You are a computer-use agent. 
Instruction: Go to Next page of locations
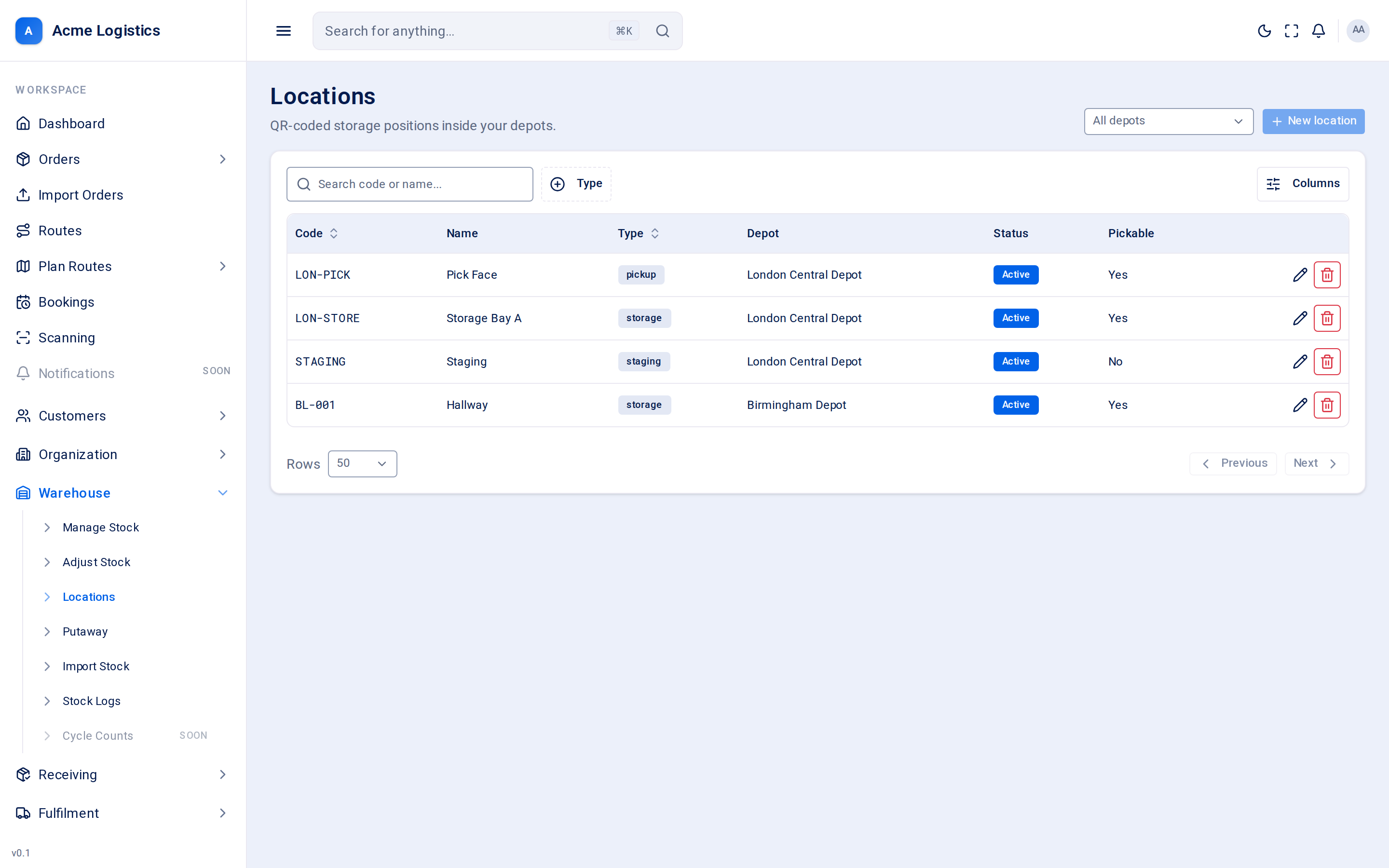(1316, 463)
